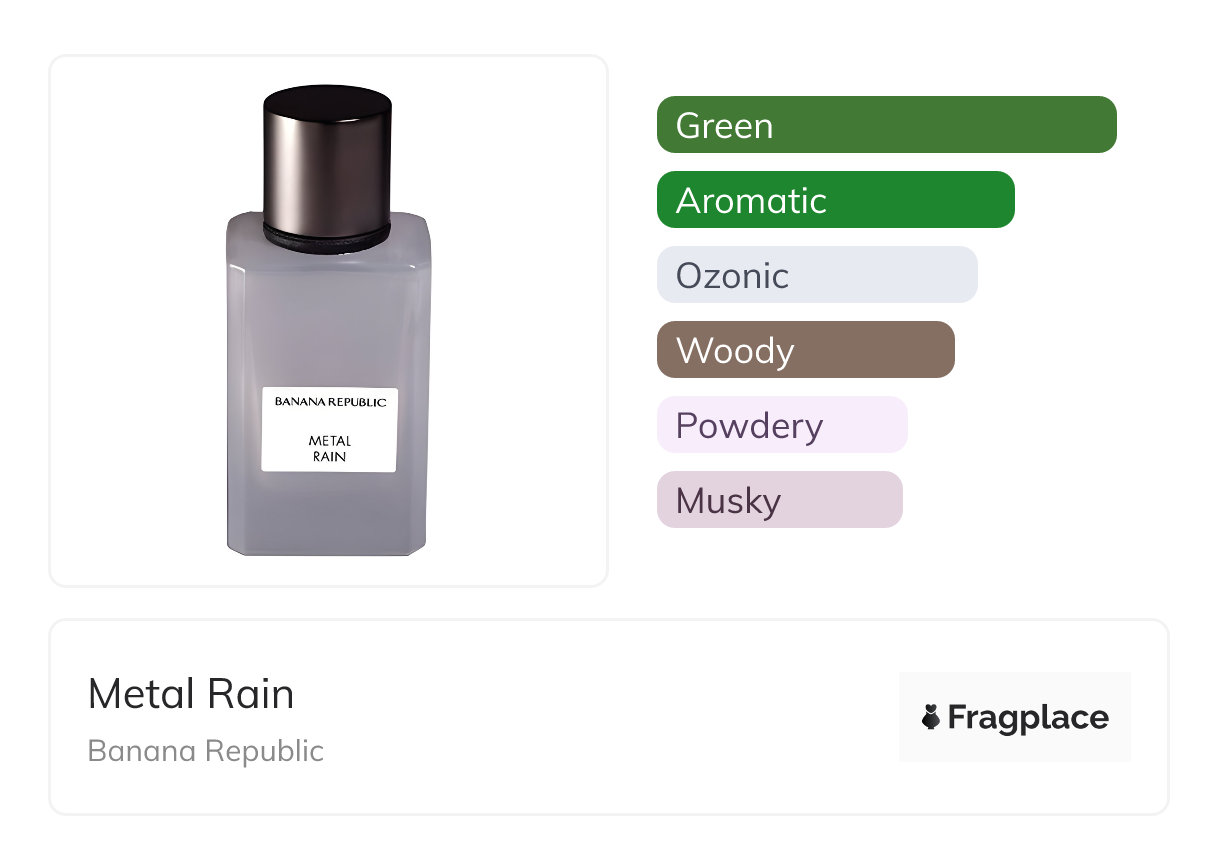Click METAL RAIN text on bottle label

pos(330,448)
